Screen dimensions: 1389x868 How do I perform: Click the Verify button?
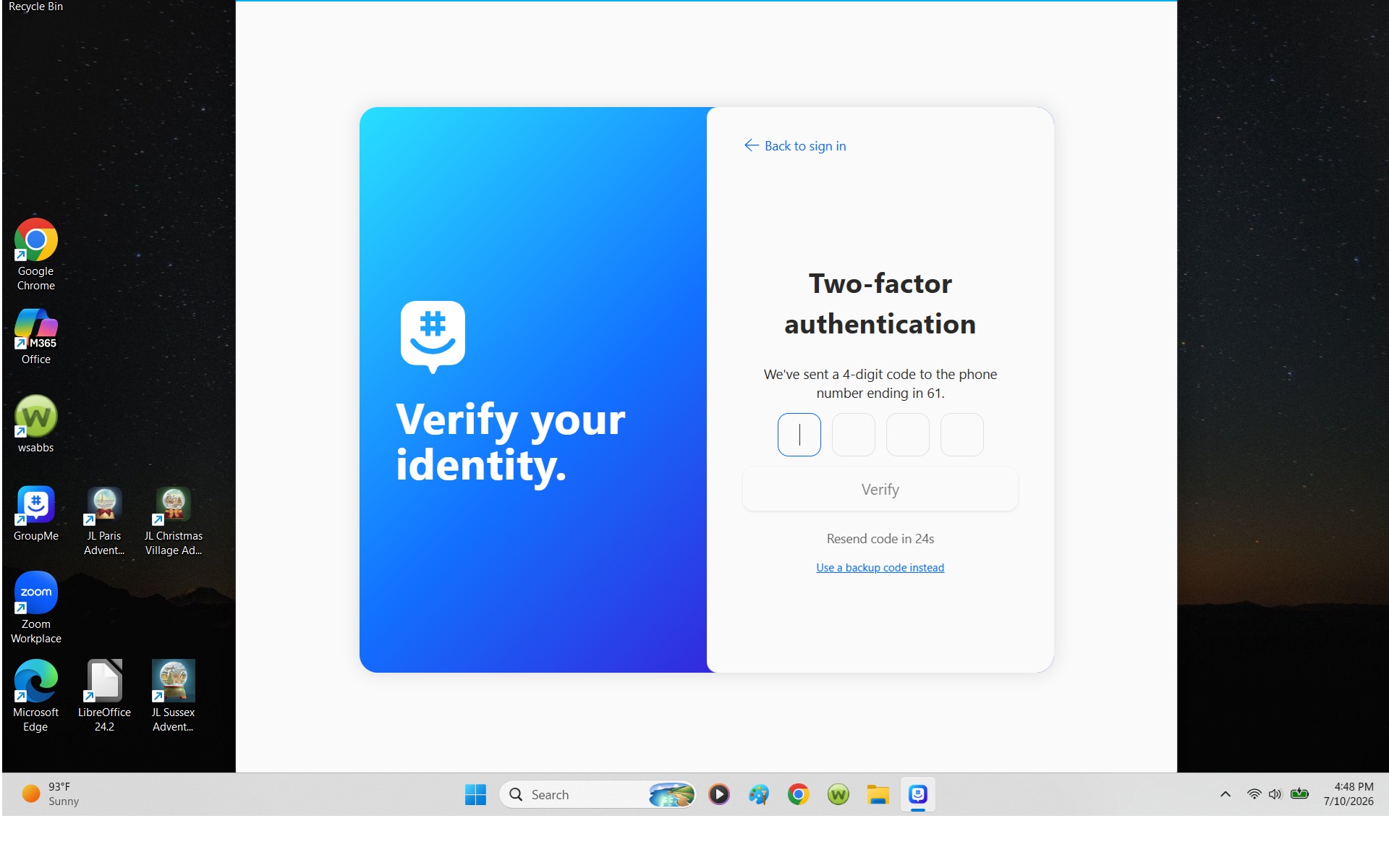[880, 490]
